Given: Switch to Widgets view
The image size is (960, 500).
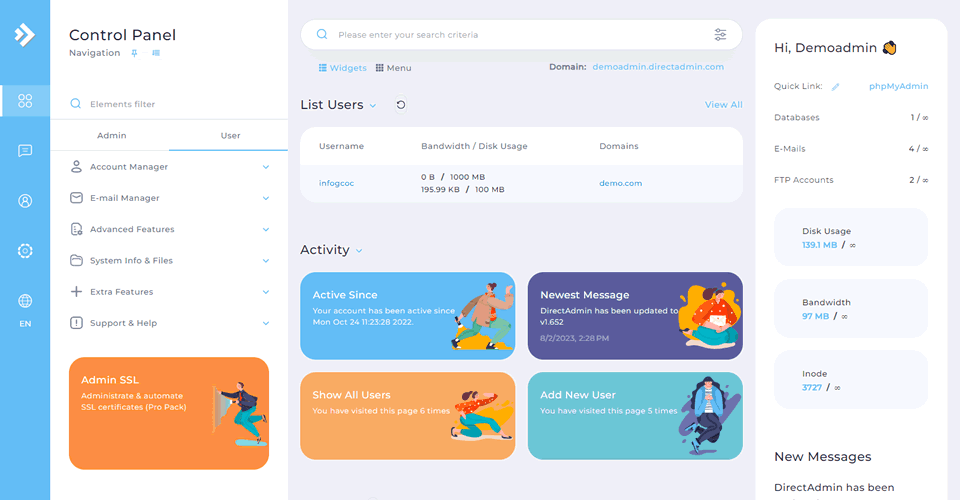Looking at the screenshot, I should (x=342, y=68).
